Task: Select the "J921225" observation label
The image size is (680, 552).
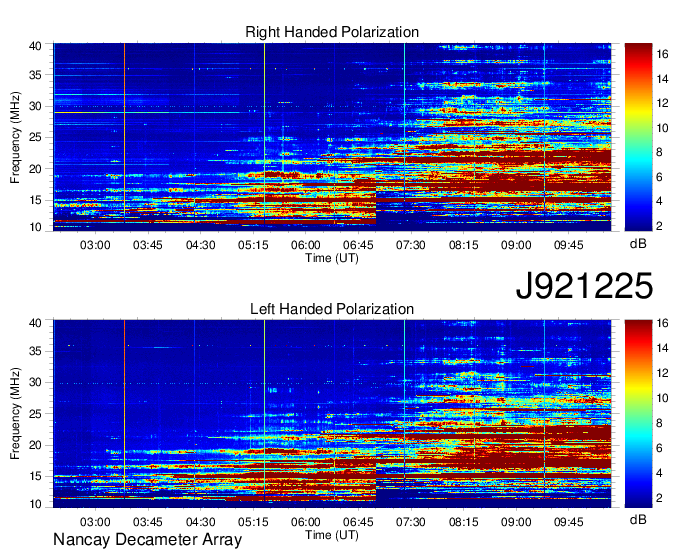Action: pyautogui.click(x=584, y=285)
